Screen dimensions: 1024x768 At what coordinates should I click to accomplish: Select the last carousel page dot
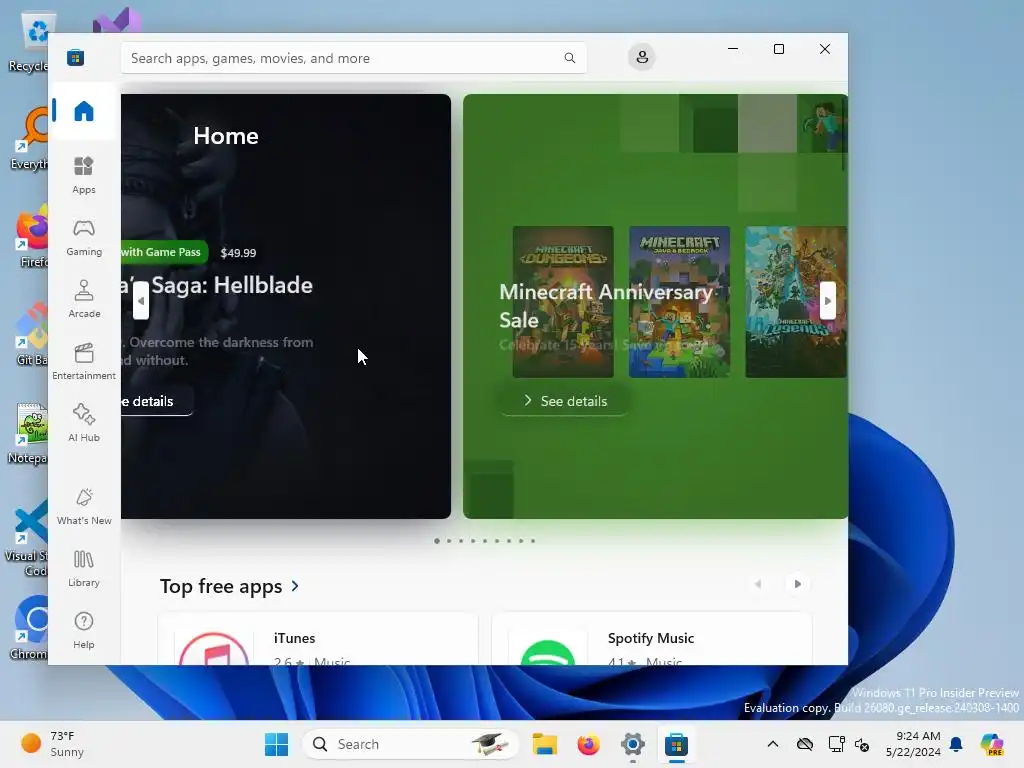[x=533, y=541]
